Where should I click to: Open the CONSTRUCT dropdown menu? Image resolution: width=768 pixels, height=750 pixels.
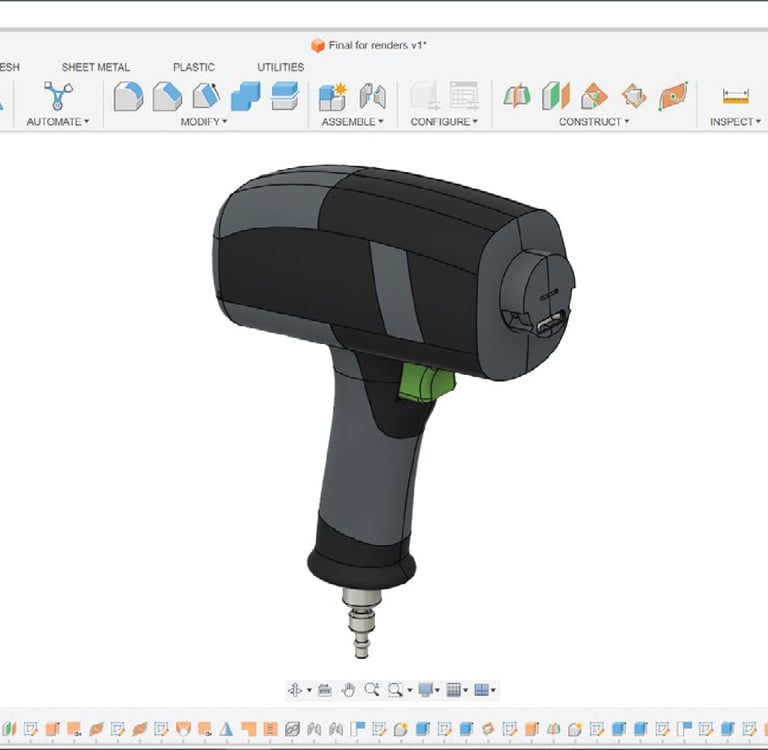point(594,121)
